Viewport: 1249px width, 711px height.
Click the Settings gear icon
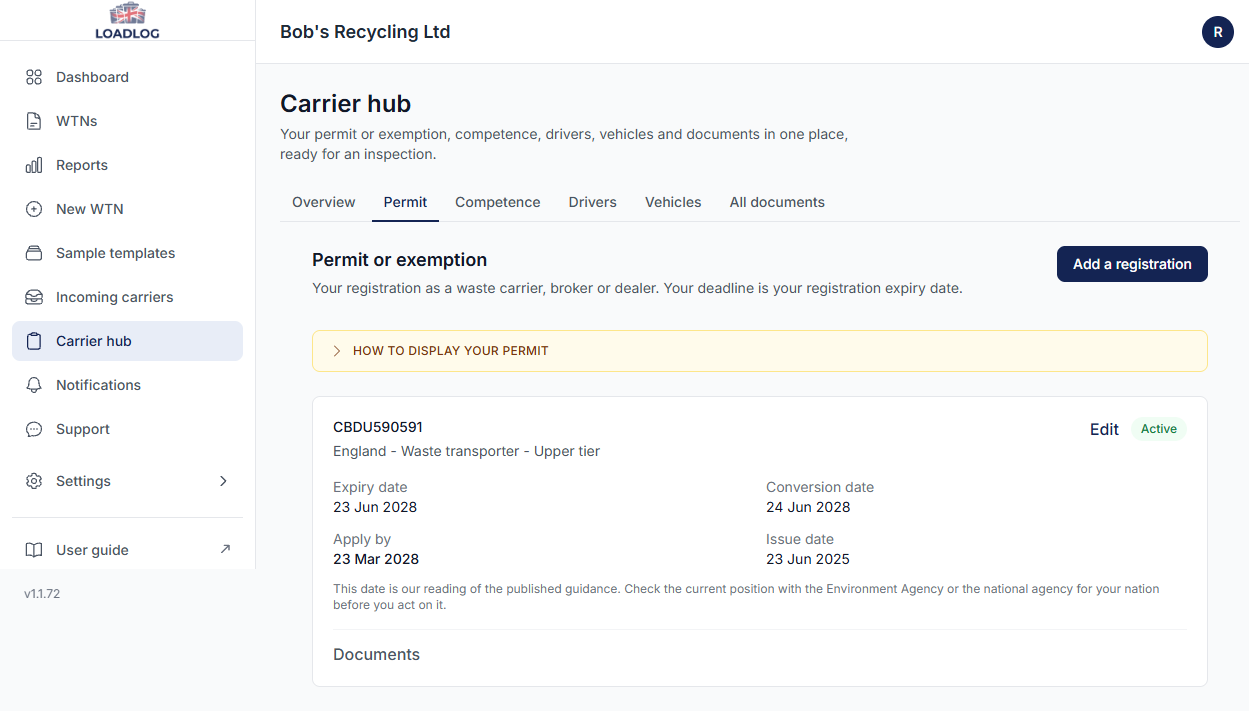tap(34, 481)
